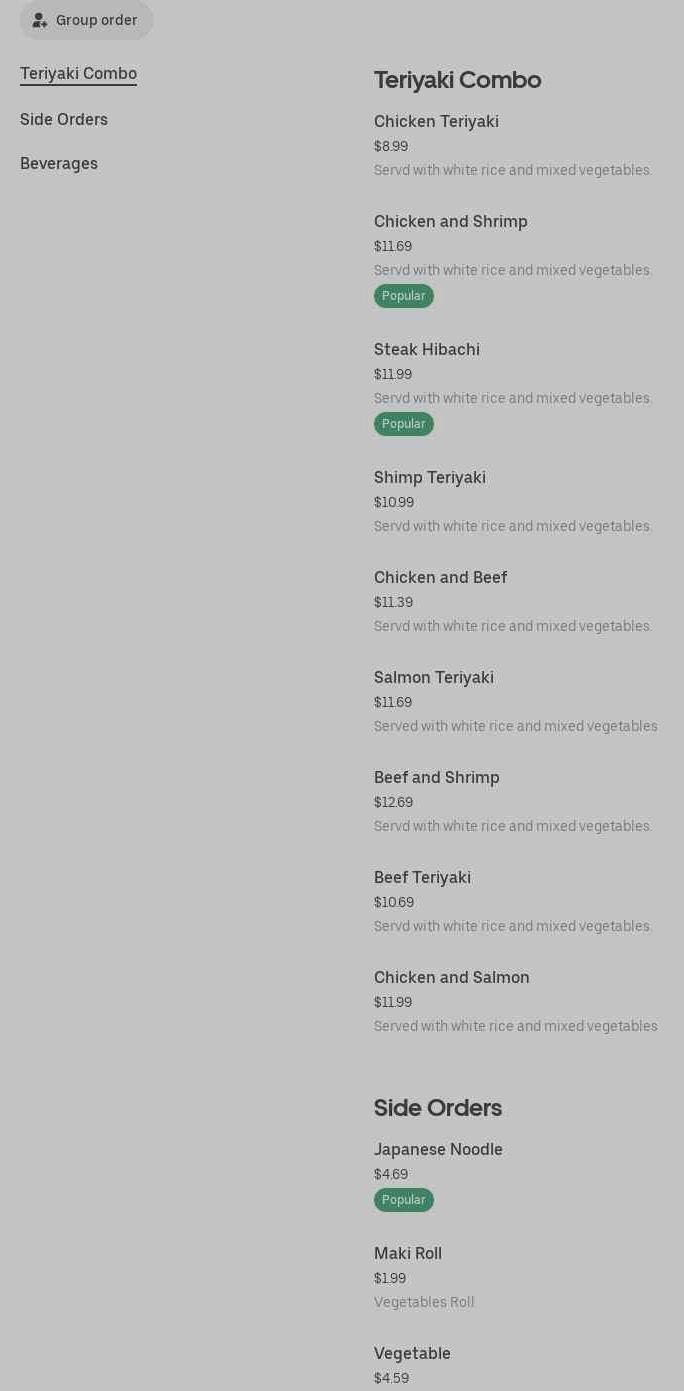Select the Japanese Noodle side order
The image size is (684, 1391).
tap(438, 1150)
